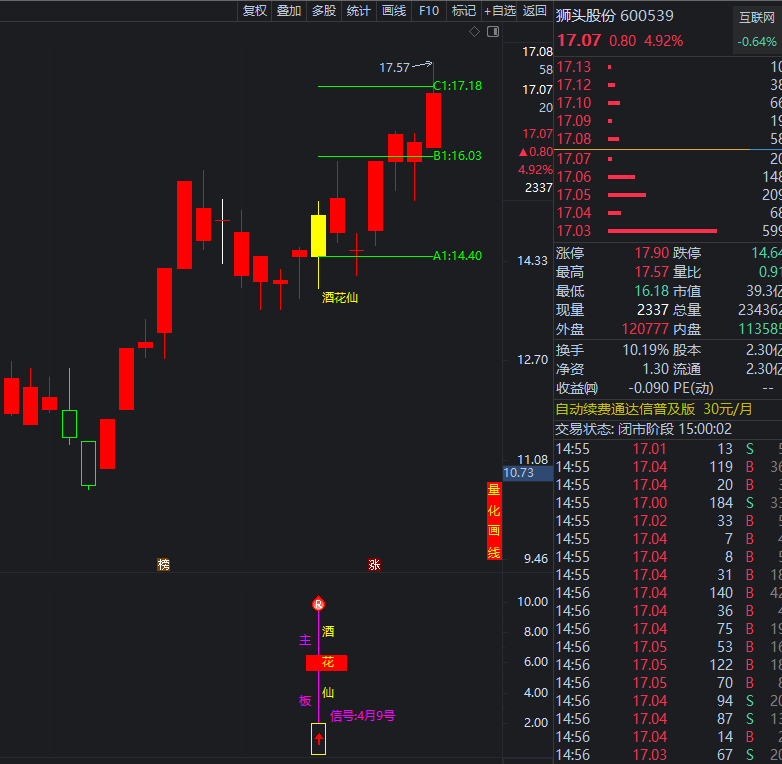Open the 复权 price adjustment menu
This screenshot has height=764, width=782.
(x=255, y=11)
